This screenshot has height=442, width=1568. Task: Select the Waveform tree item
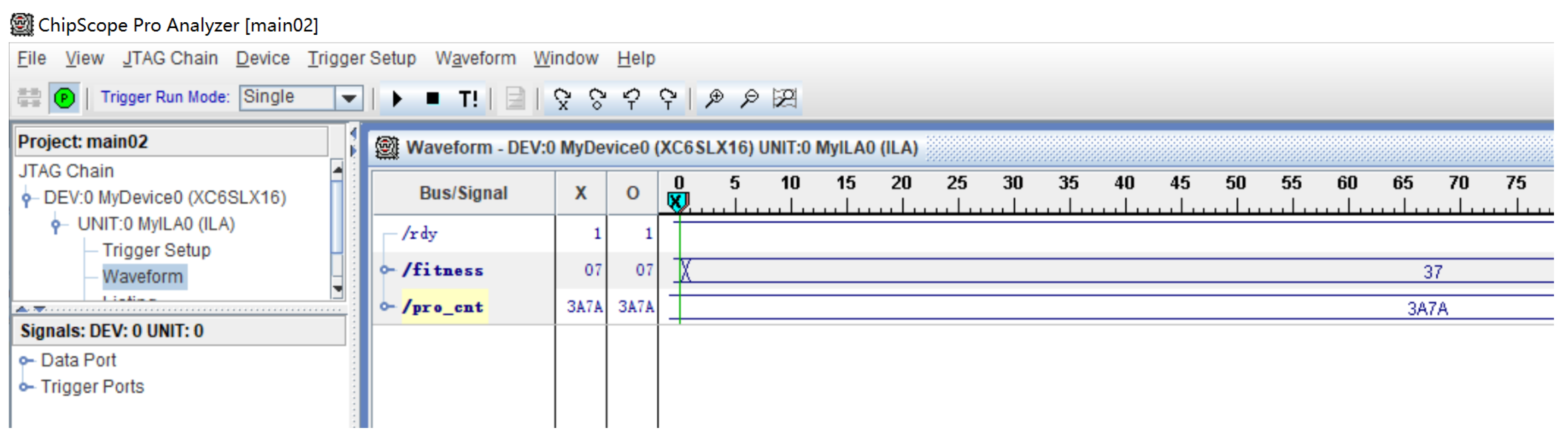142,277
